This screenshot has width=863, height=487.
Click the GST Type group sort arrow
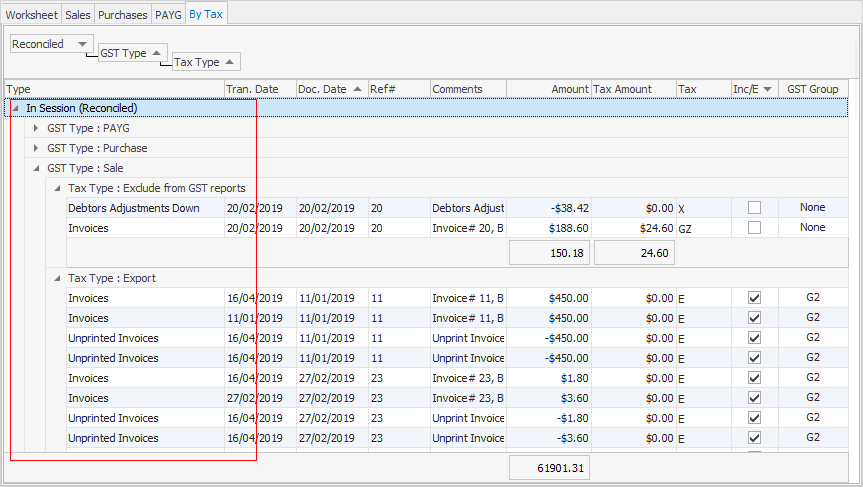157,53
